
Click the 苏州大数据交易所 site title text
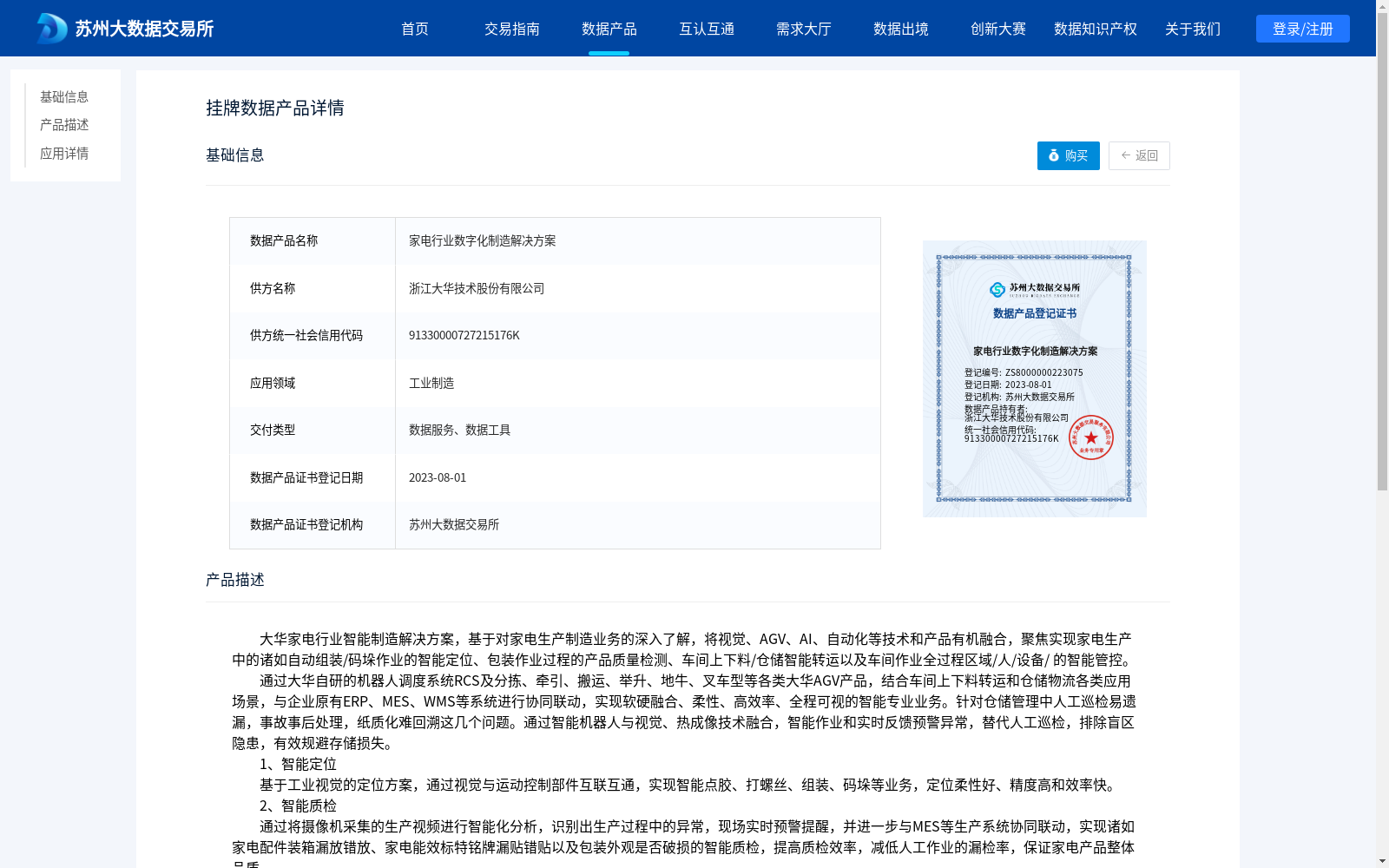coord(144,29)
